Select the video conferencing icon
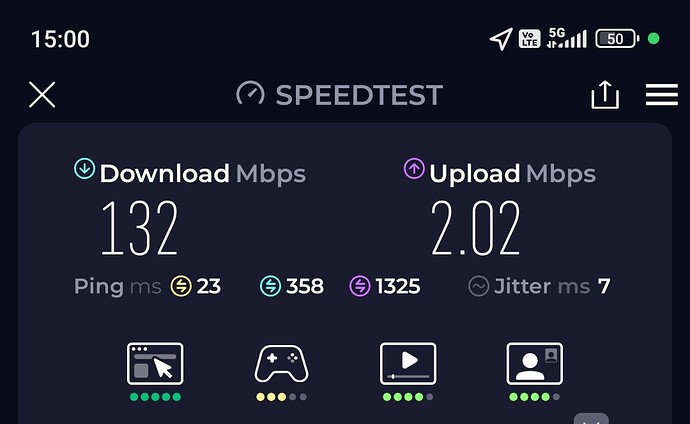 click(534, 364)
